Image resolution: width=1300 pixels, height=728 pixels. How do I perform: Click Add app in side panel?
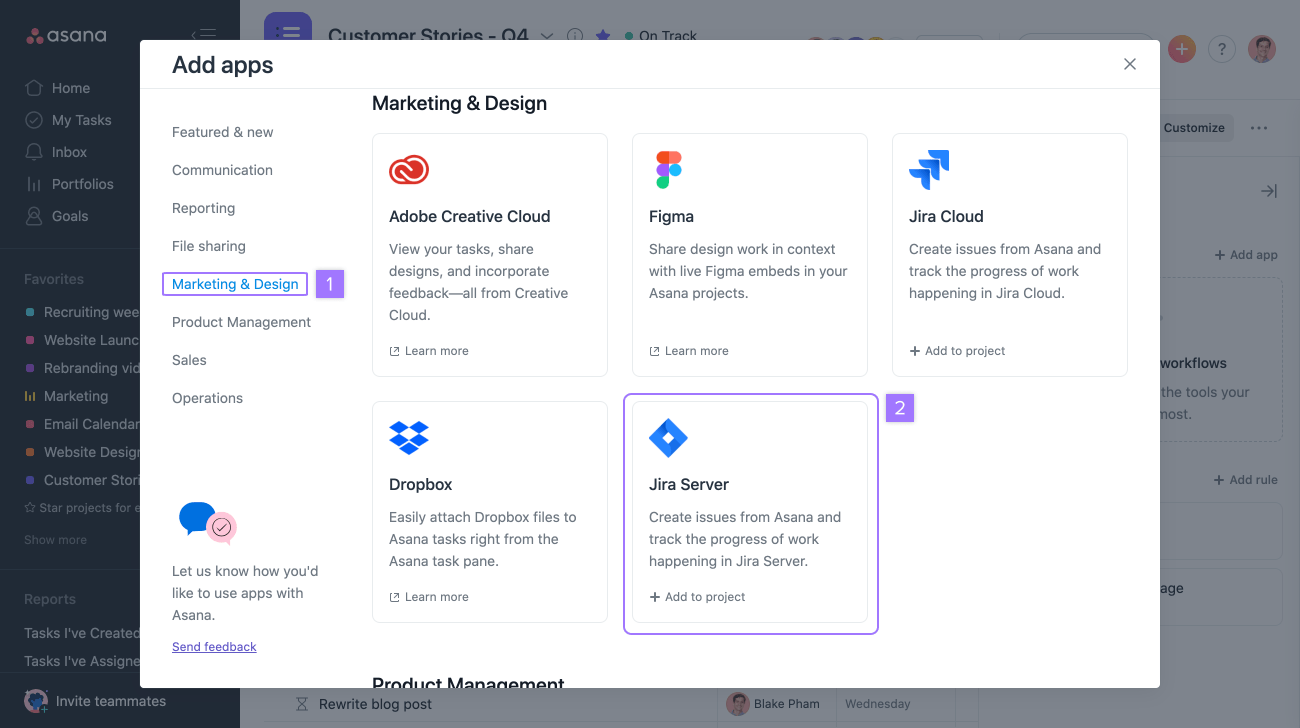click(x=1246, y=255)
